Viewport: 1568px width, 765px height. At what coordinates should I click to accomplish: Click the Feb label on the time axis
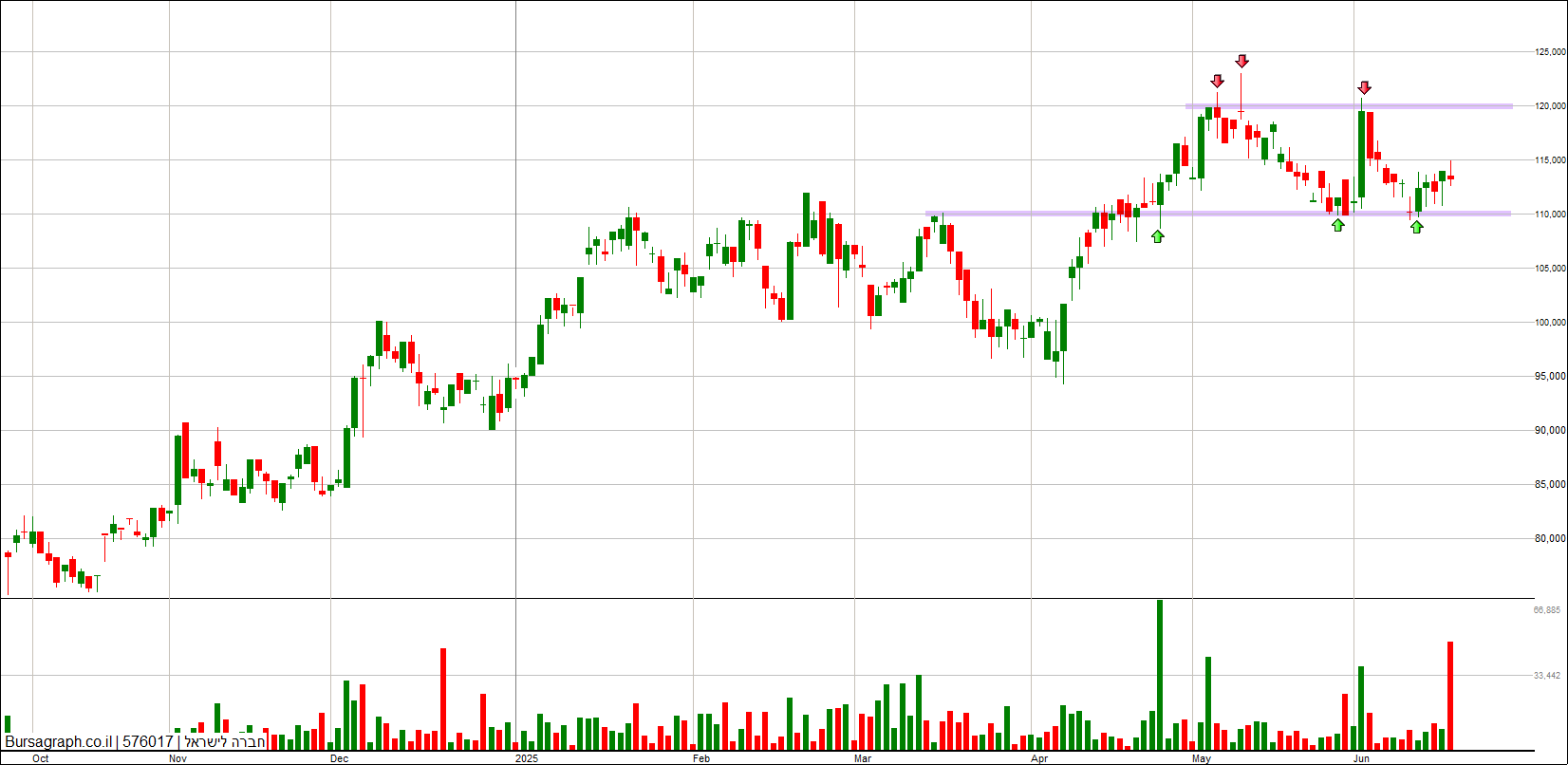click(701, 758)
